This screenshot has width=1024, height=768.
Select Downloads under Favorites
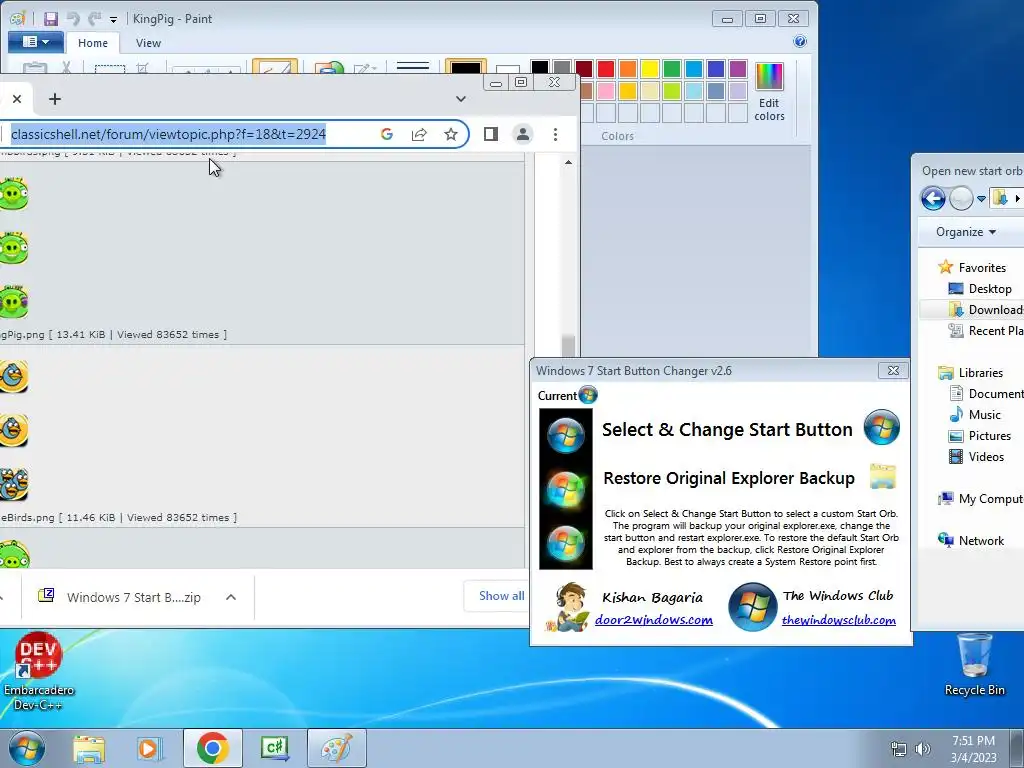pos(986,310)
